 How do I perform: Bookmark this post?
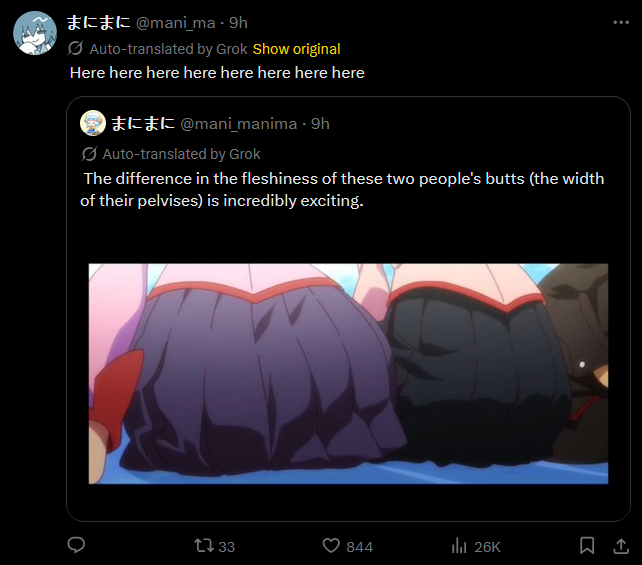(587, 546)
